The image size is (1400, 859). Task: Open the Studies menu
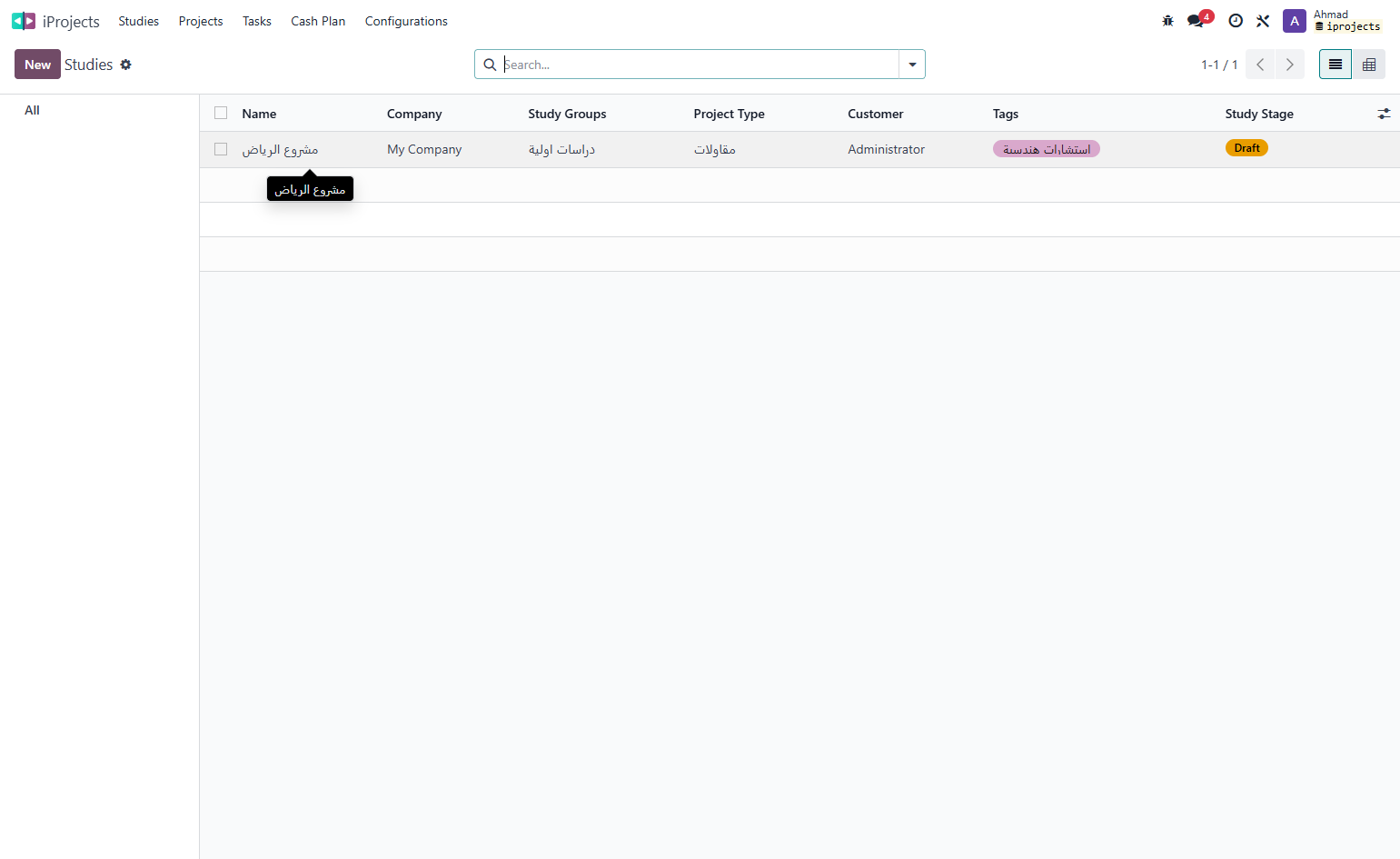tap(139, 21)
